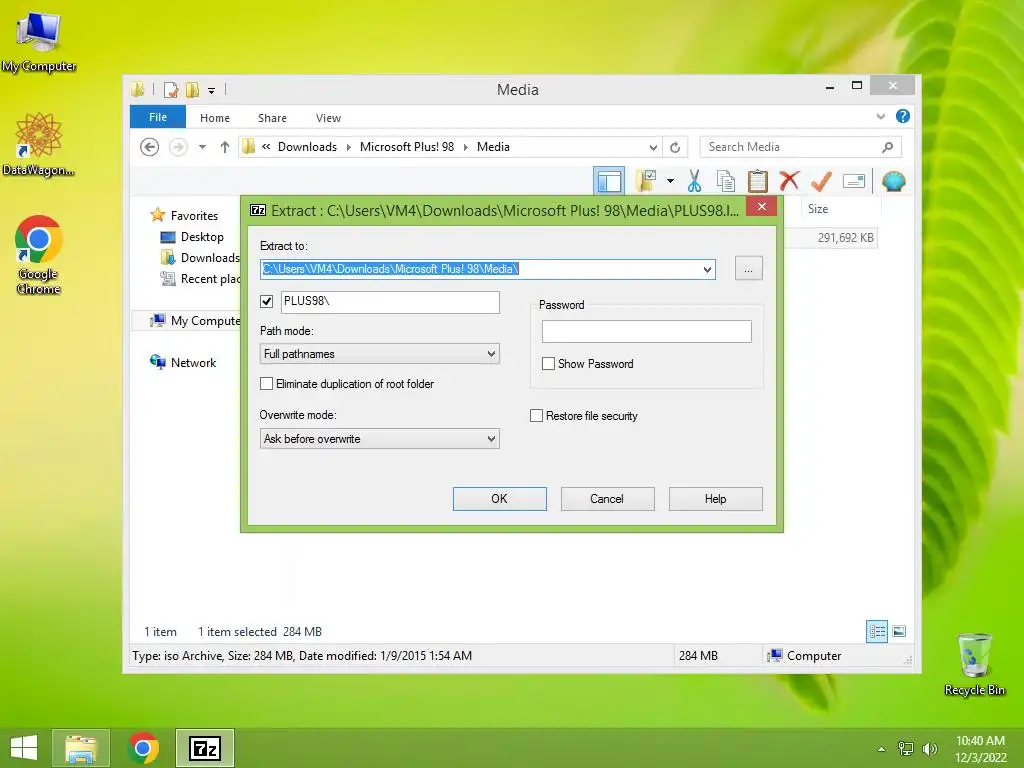Open the File menu tab
1024x768 pixels.
[x=158, y=117]
